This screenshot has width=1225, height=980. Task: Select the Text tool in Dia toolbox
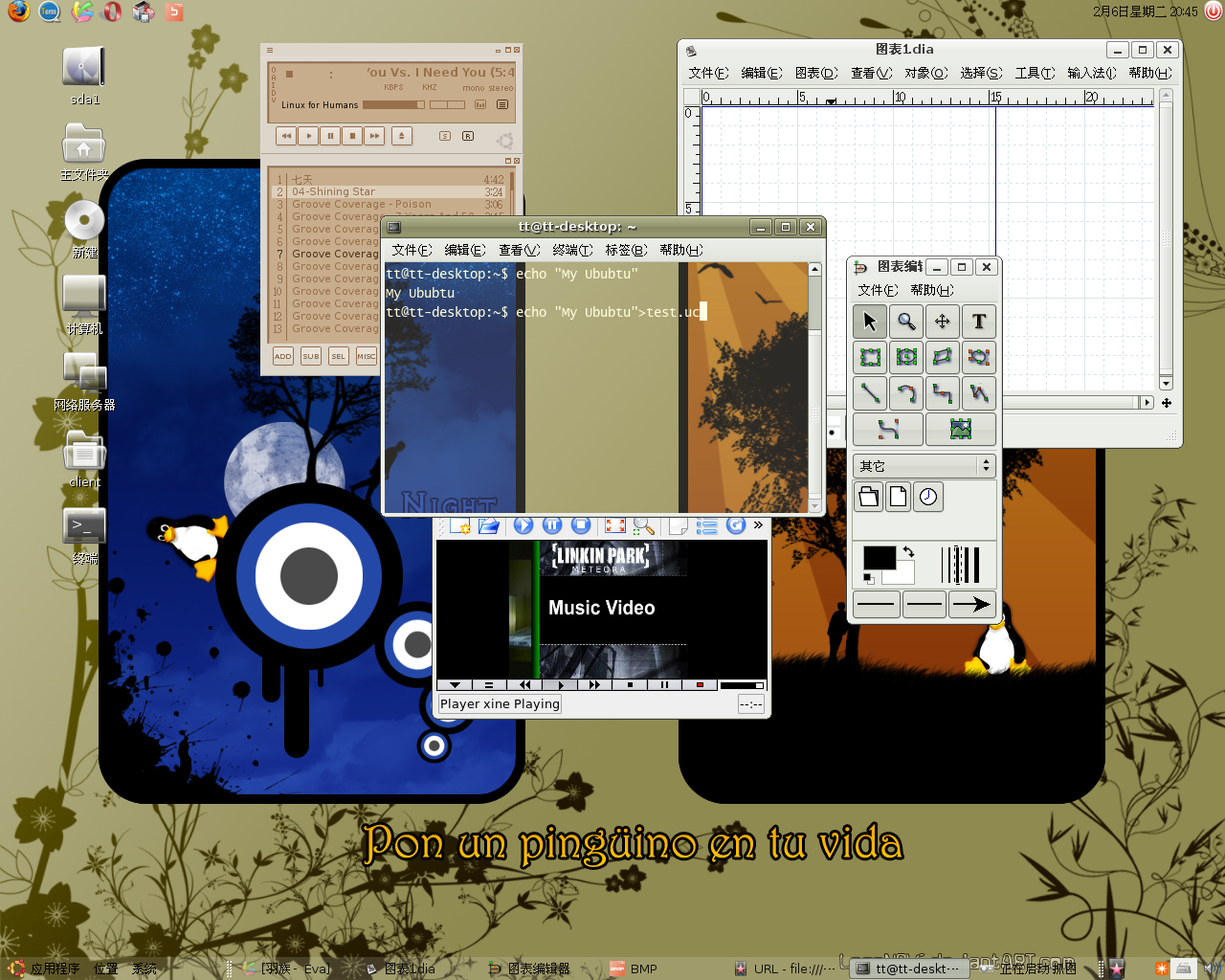[979, 322]
